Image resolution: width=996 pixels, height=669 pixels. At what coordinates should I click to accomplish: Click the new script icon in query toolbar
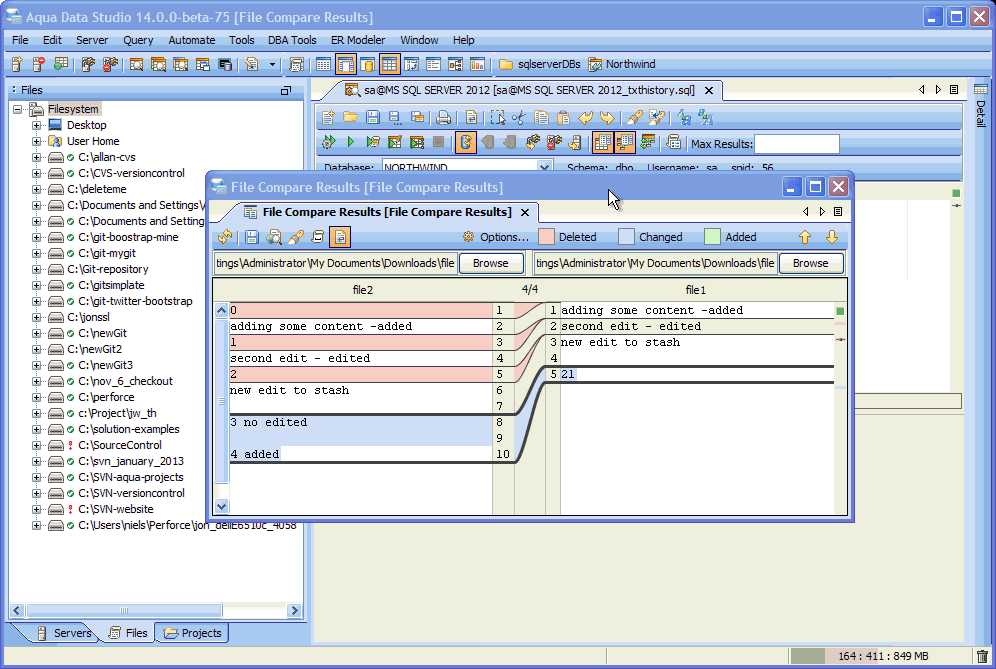tap(328, 118)
